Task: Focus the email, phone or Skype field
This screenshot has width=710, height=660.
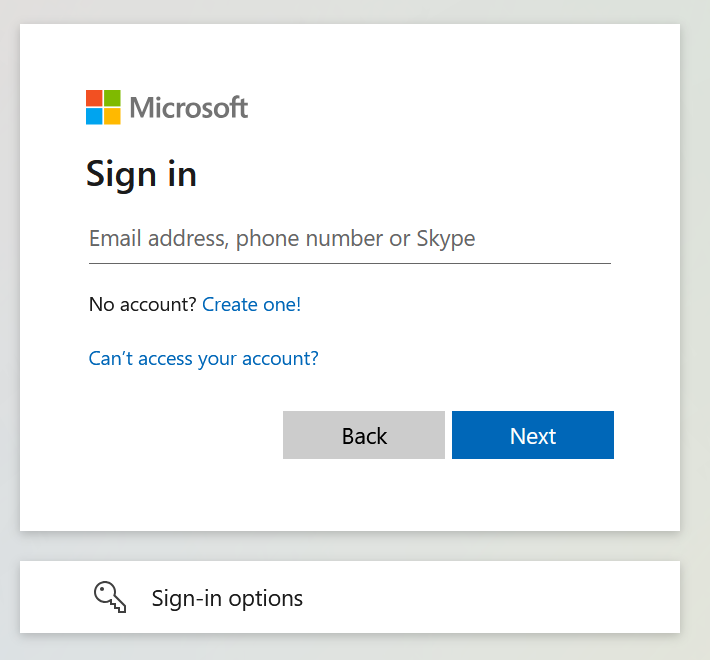Action: click(x=350, y=239)
